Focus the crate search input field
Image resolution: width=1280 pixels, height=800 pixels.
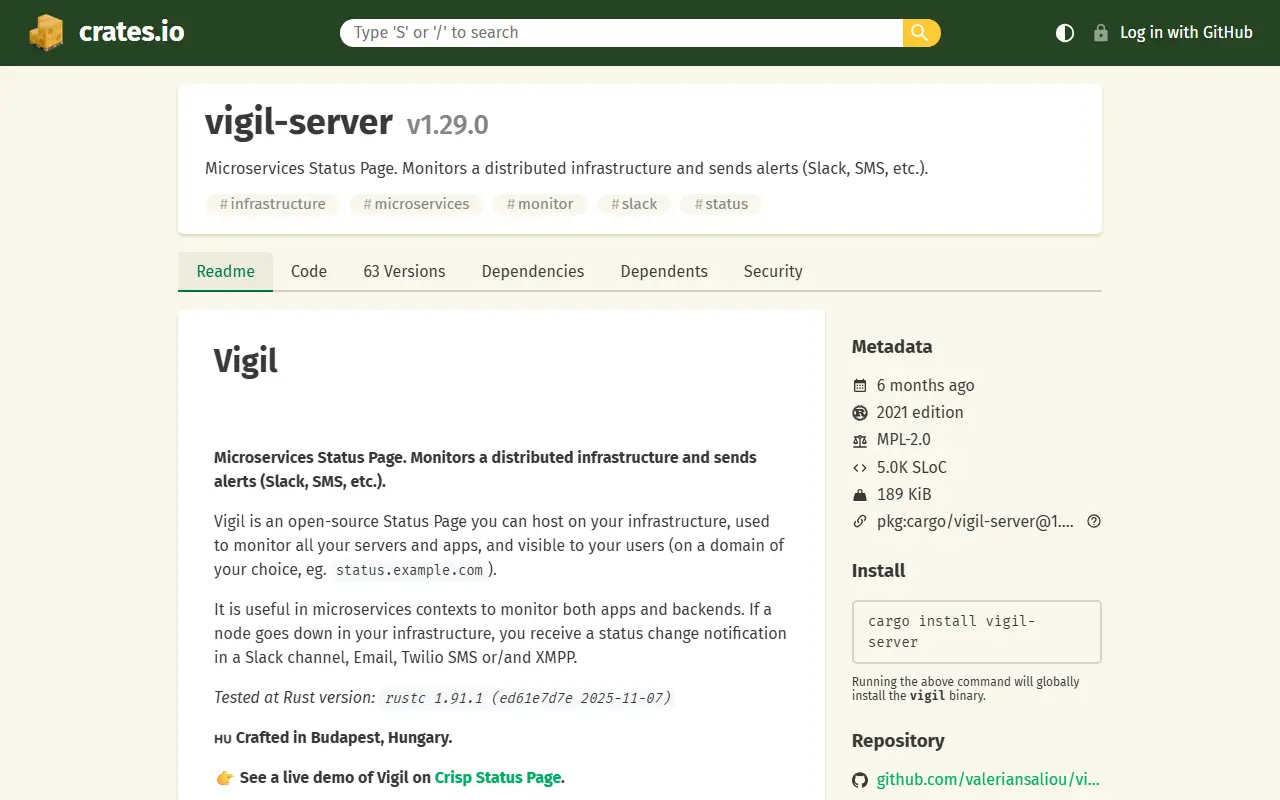click(621, 33)
